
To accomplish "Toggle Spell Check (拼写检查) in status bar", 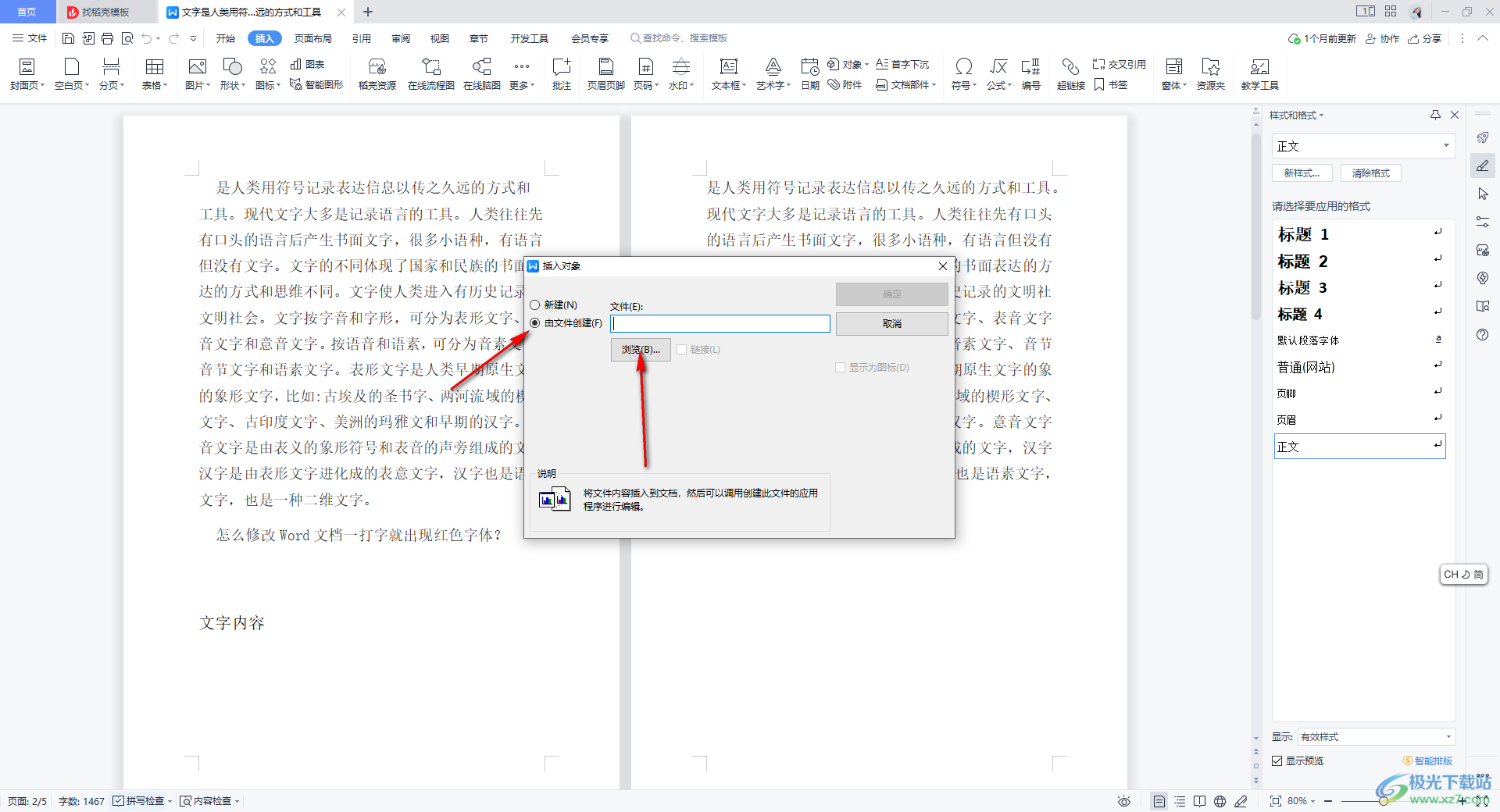I will pos(139,801).
